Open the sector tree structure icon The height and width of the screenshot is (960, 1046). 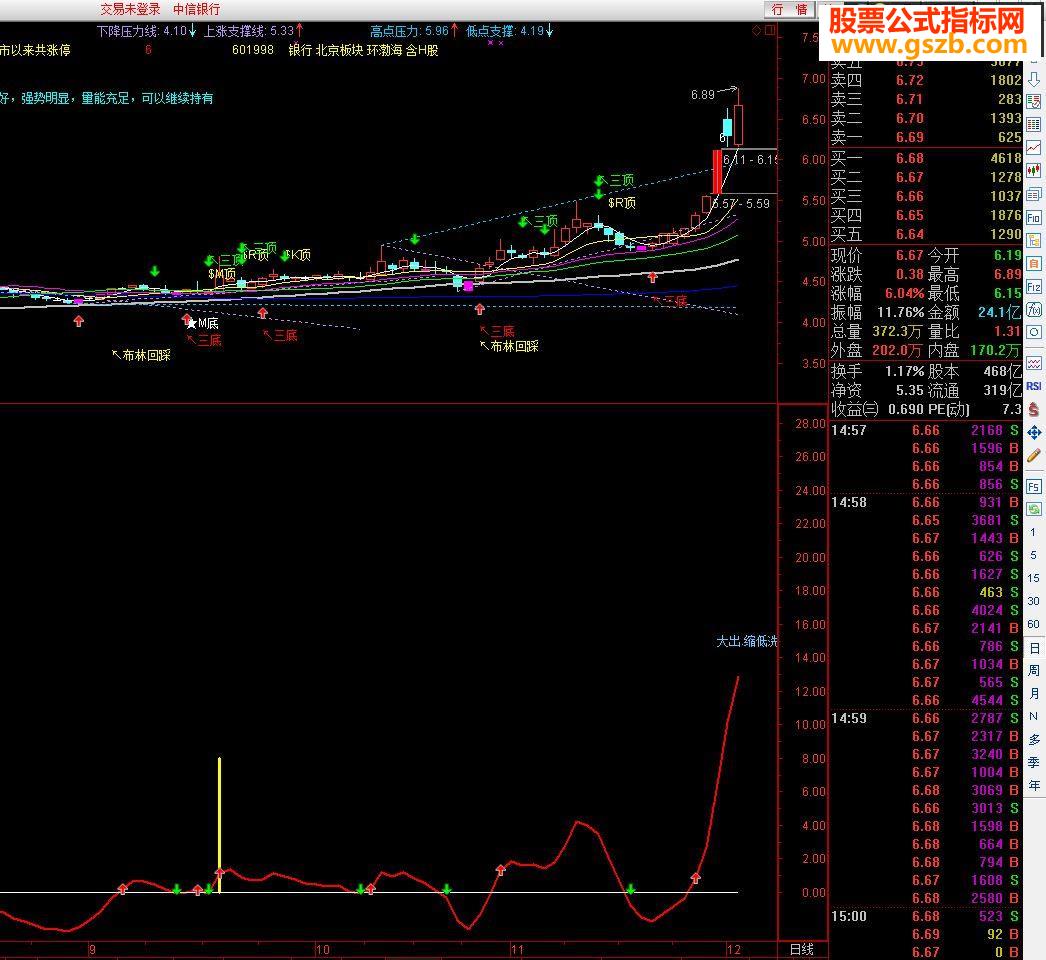pyautogui.click(x=1033, y=240)
